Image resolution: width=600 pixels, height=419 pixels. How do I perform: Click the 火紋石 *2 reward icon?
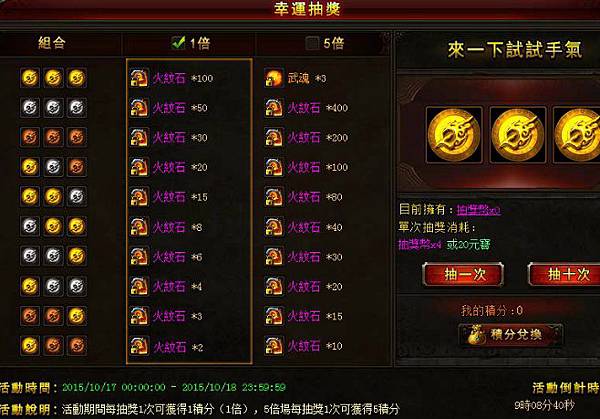(139, 346)
